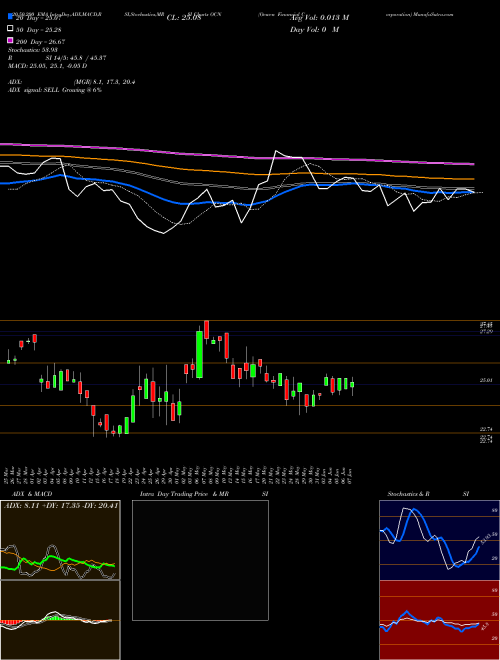Viewport: 500px width, 660px height.
Task: Open the blue Stochastics chart panel
Action: pos(439,540)
